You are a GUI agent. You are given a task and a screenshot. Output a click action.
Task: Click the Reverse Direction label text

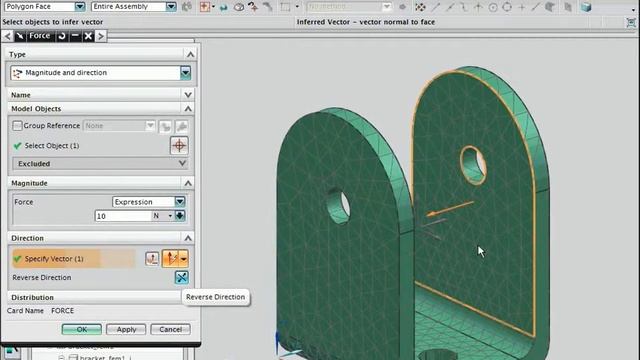42,278
